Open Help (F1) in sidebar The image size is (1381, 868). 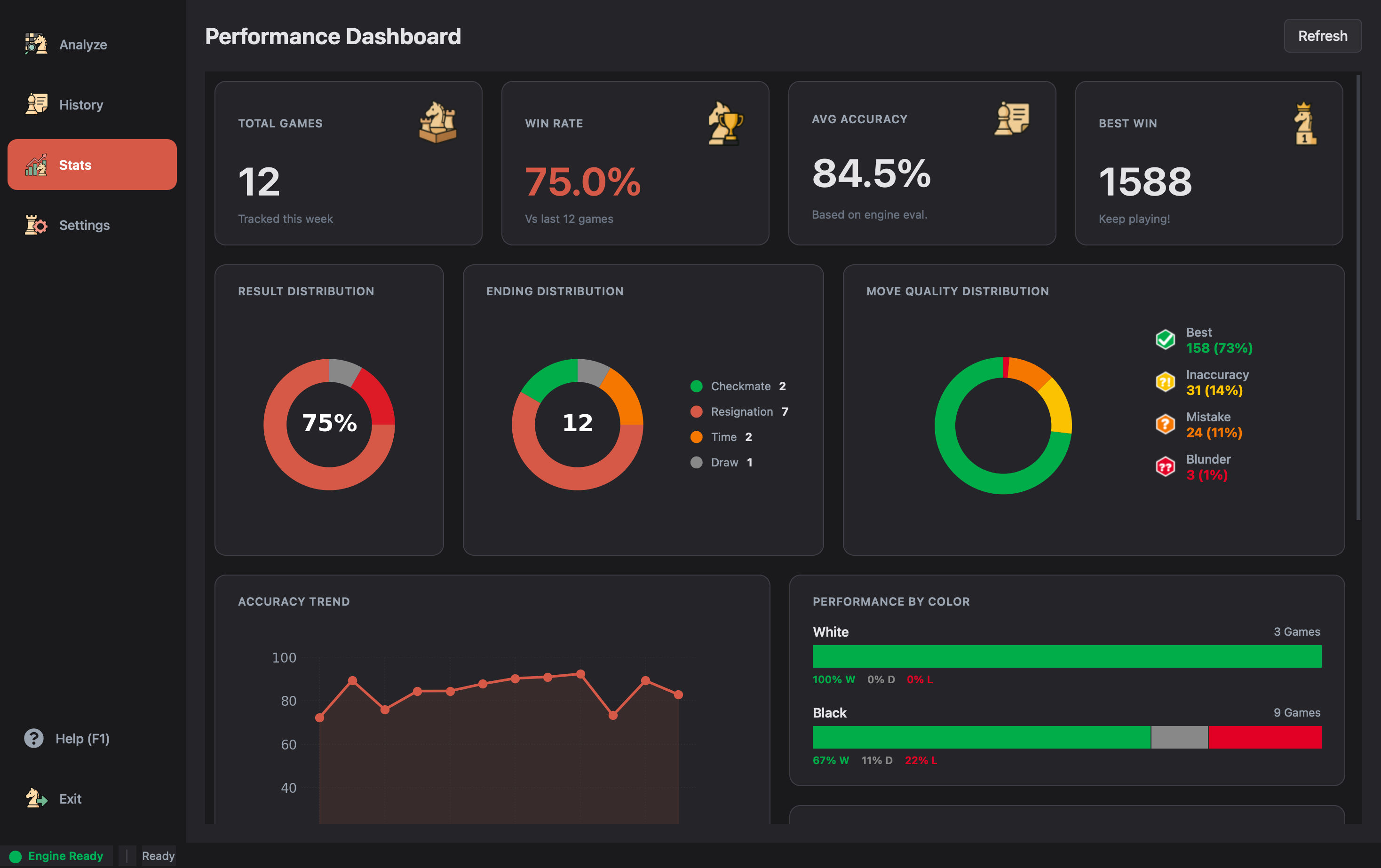pyautogui.click(x=92, y=738)
